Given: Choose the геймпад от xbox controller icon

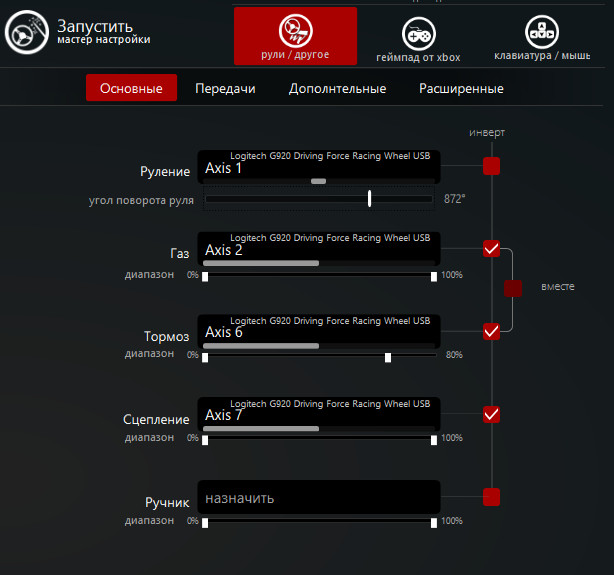Looking at the screenshot, I should point(418,32).
